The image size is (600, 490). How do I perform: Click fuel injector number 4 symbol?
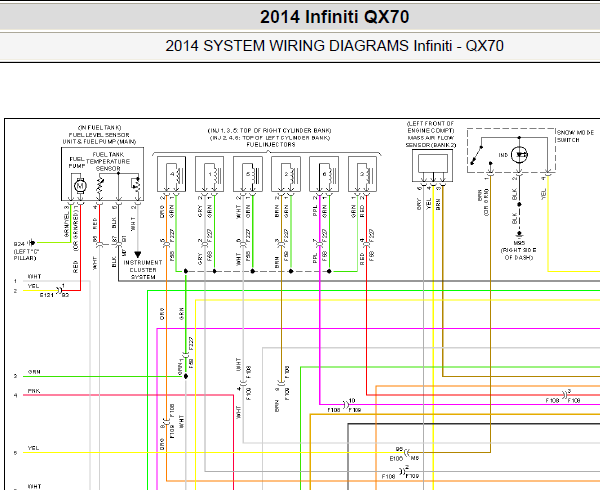tap(171, 174)
